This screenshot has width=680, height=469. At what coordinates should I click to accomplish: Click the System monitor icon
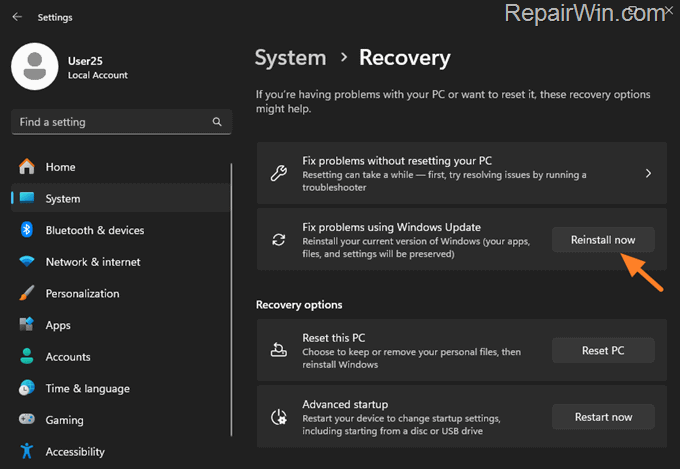26,198
